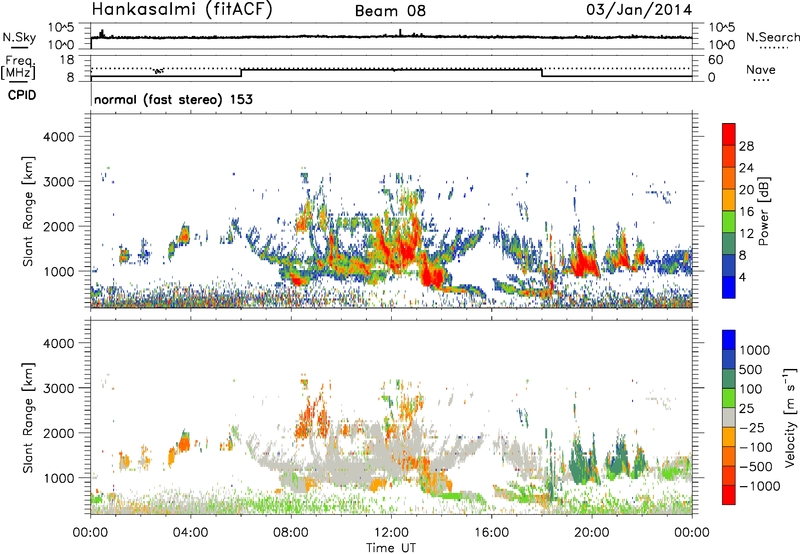The image size is (800, 554).
Task: Pick the red top segment of the power colorbar
Action: tap(729, 134)
